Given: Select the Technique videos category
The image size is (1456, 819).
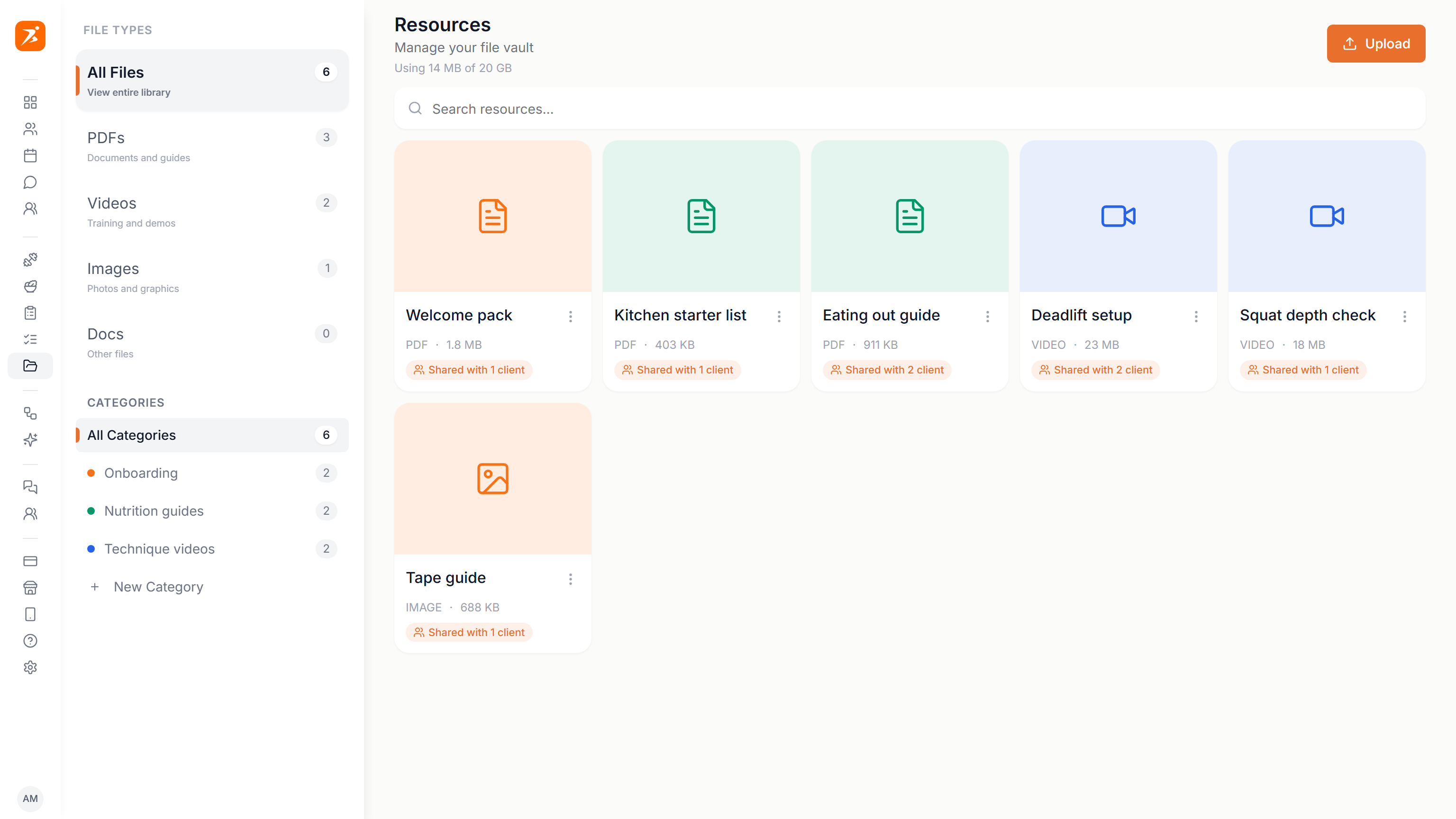Looking at the screenshot, I should click(212, 549).
